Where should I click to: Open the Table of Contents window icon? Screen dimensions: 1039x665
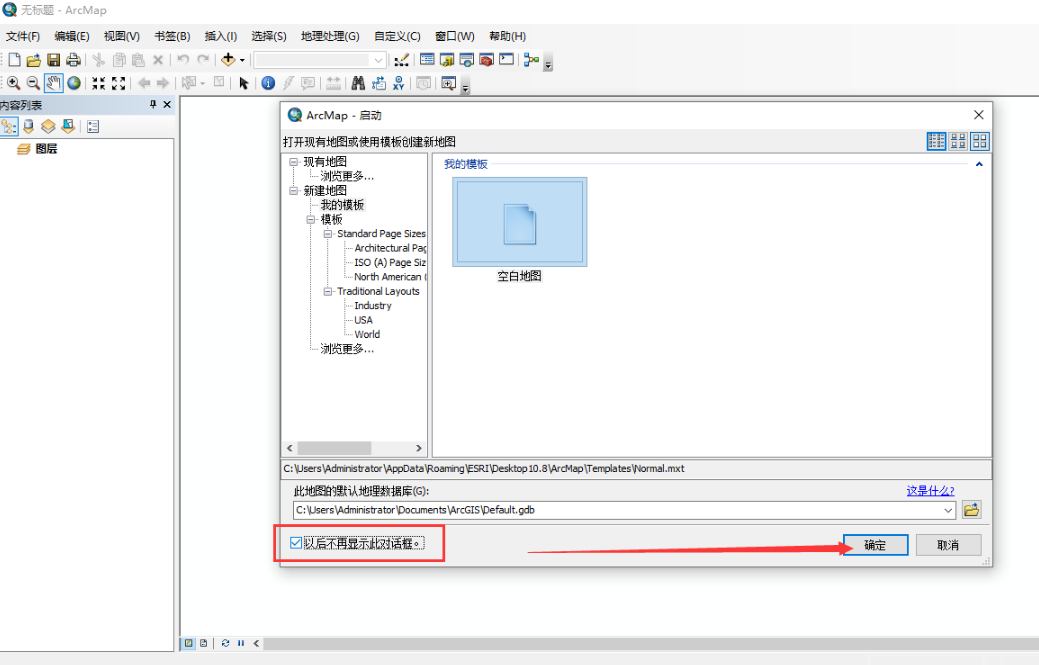point(427,60)
